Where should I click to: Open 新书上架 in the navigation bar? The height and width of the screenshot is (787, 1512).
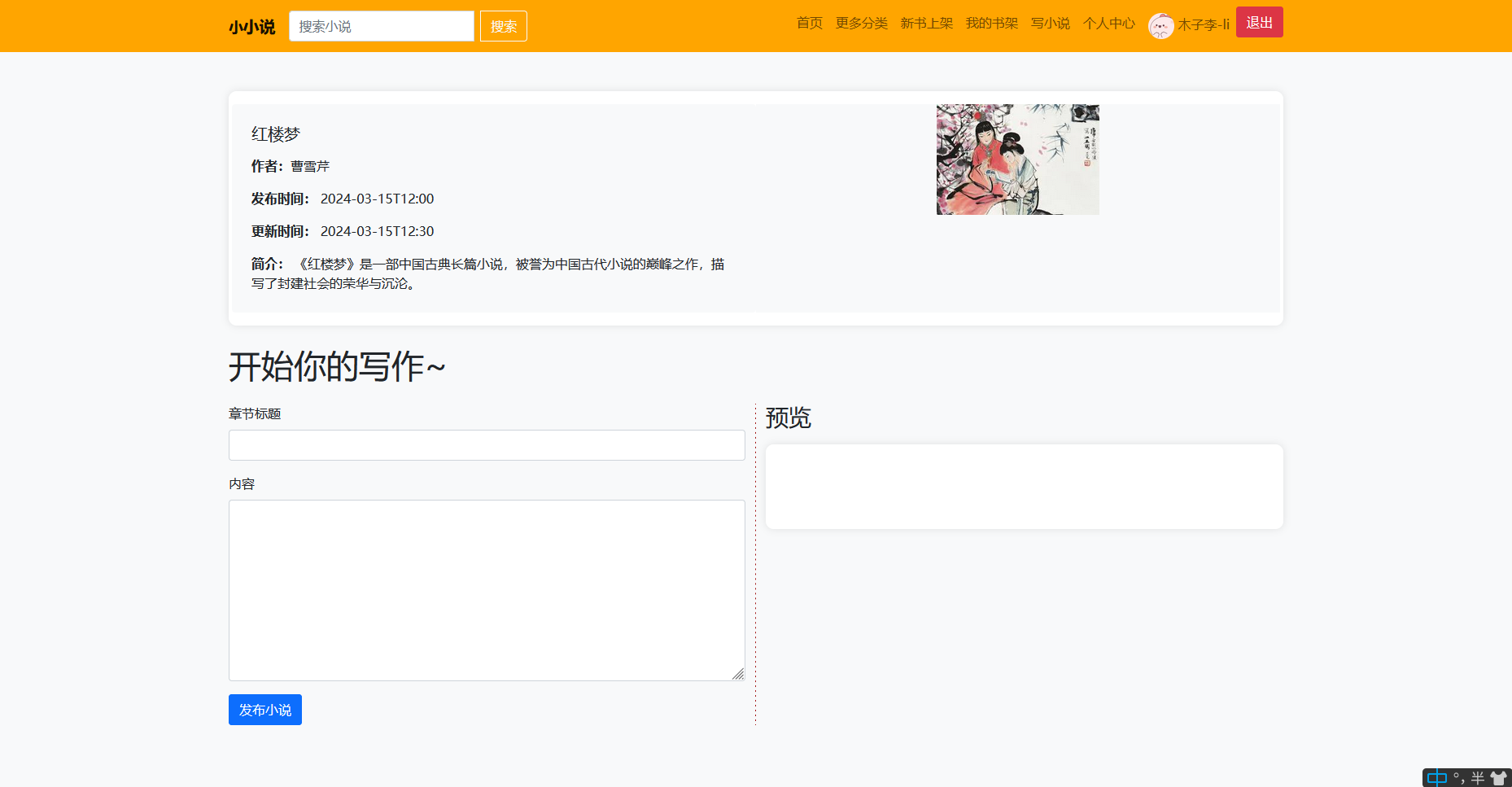click(x=926, y=24)
